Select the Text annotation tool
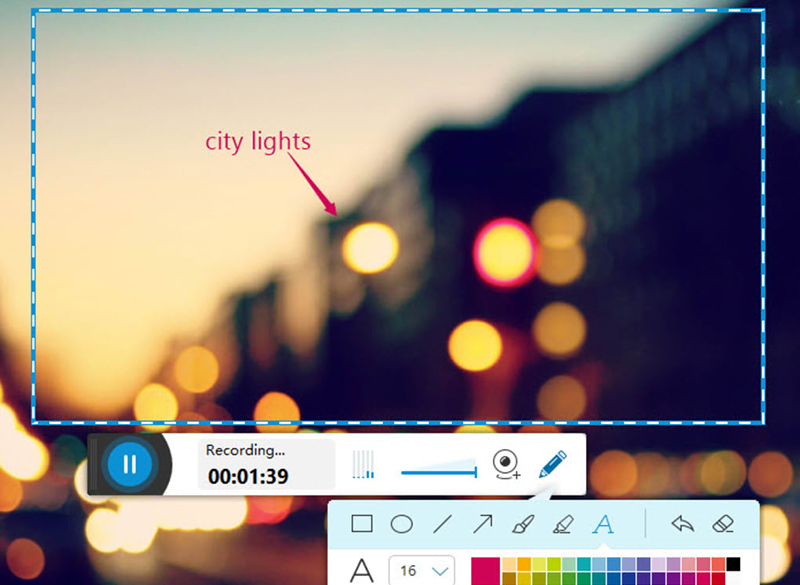The image size is (800, 585). click(603, 524)
